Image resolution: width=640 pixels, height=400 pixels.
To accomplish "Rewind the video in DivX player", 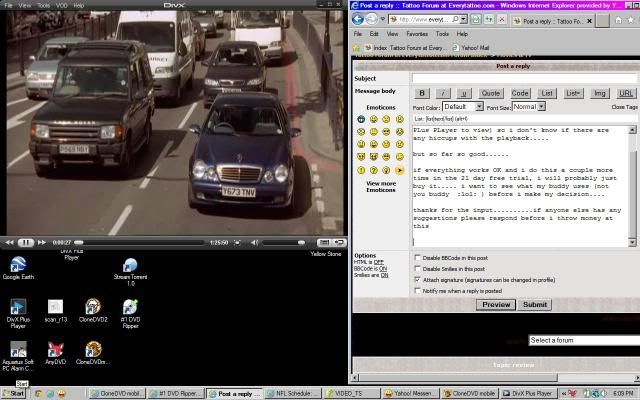I will [9, 242].
